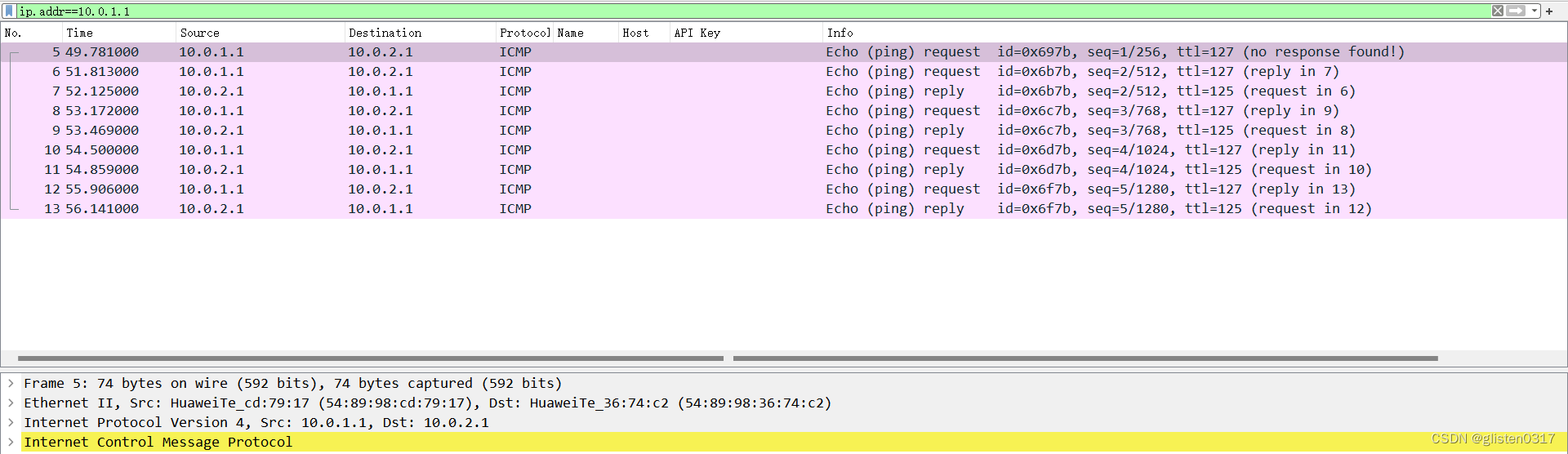Click the packet list horizontal scrollbar right segment
Image resolution: width=1568 pixels, height=454 pixels.
(x=1085, y=358)
